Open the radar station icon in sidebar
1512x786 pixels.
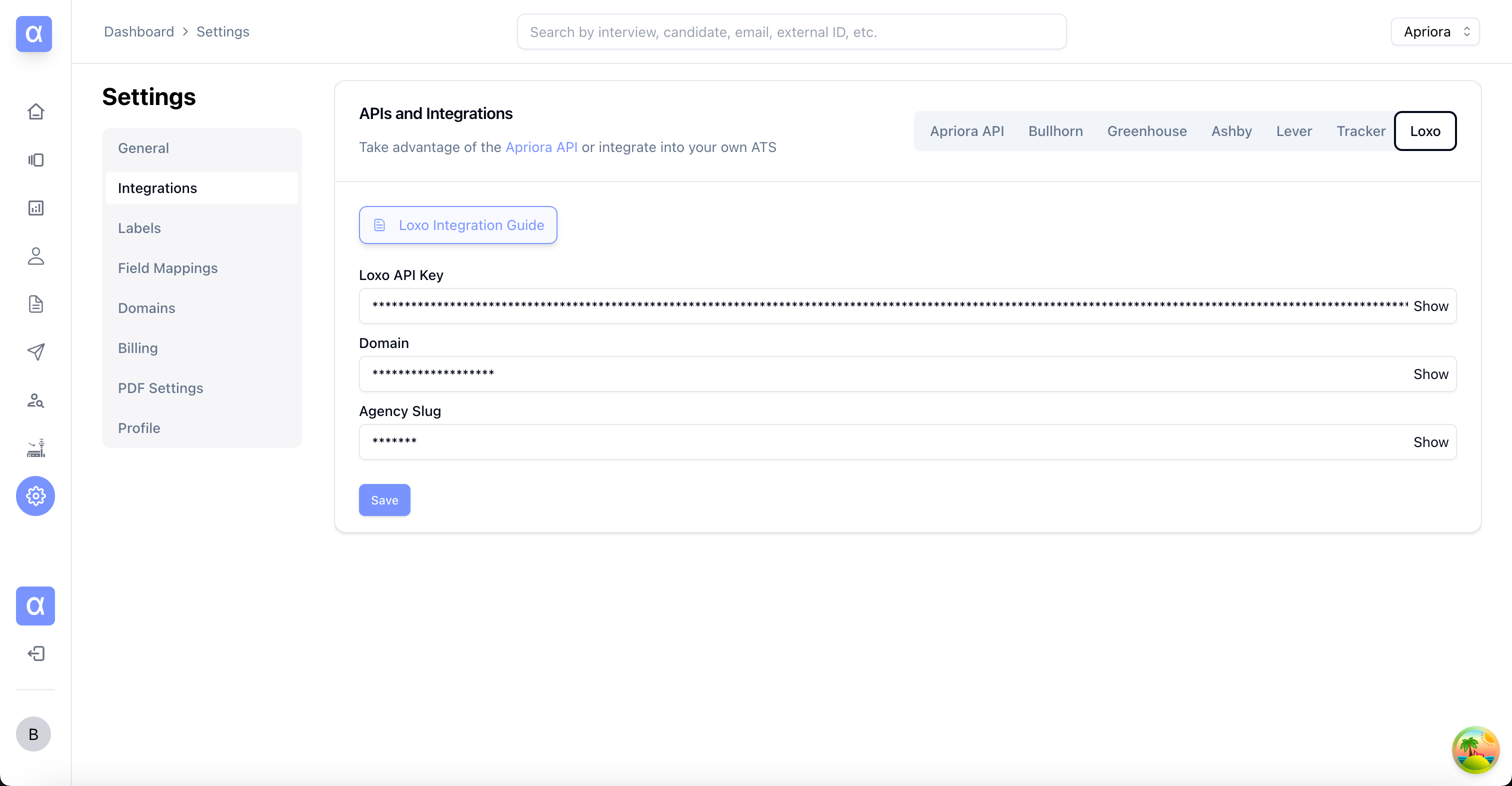tap(36, 448)
